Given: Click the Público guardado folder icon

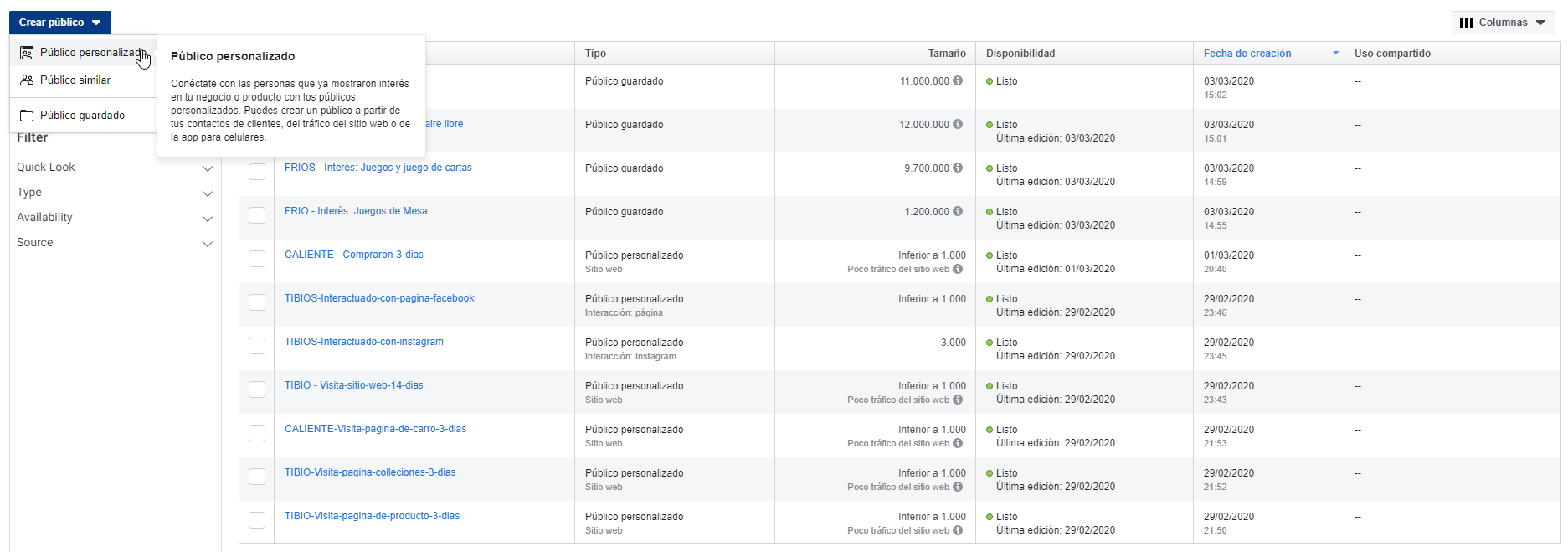Looking at the screenshot, I should click(x=27, y=116).
